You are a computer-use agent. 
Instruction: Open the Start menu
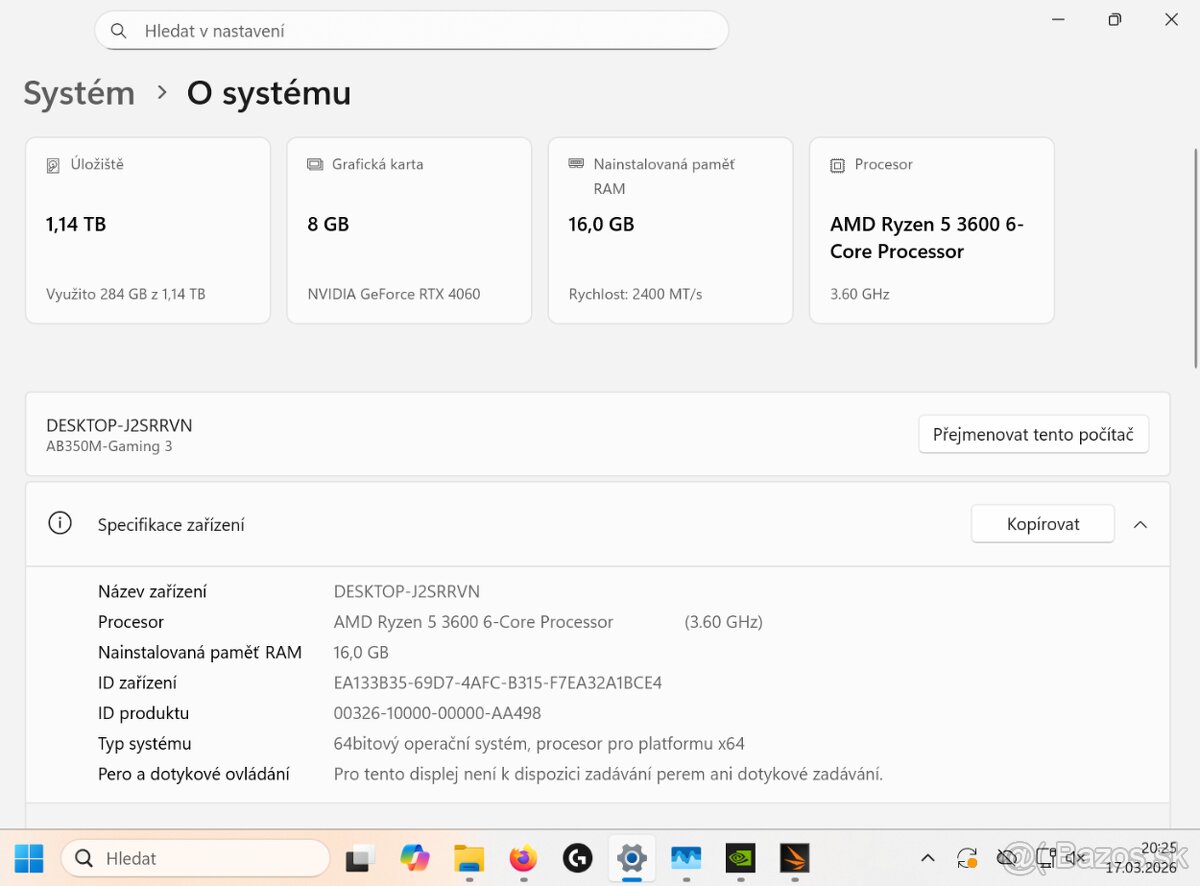click(28, 858)
